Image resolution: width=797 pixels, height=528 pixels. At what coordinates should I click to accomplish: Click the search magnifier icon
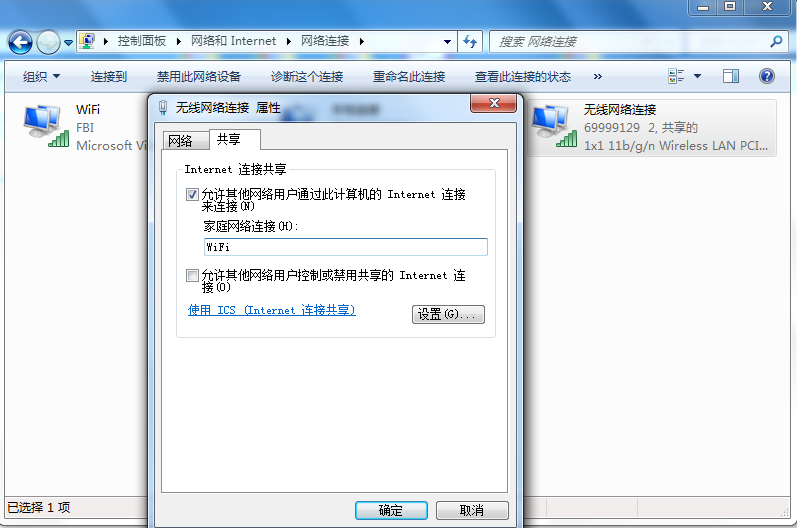[776, 41]
